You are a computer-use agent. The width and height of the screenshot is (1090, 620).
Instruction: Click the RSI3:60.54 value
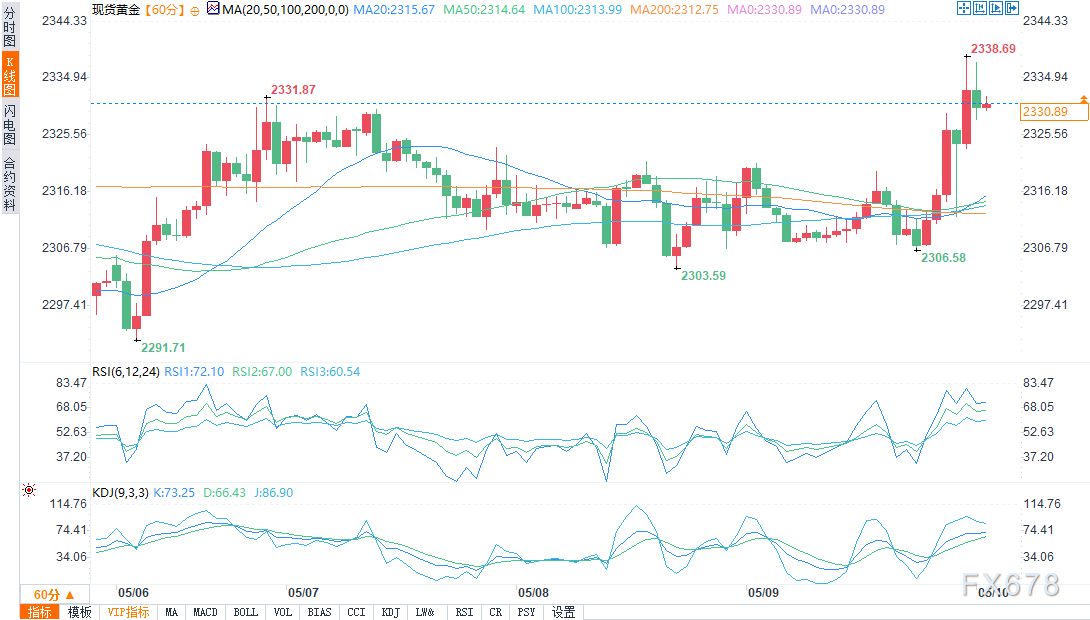tap(330, 372)
